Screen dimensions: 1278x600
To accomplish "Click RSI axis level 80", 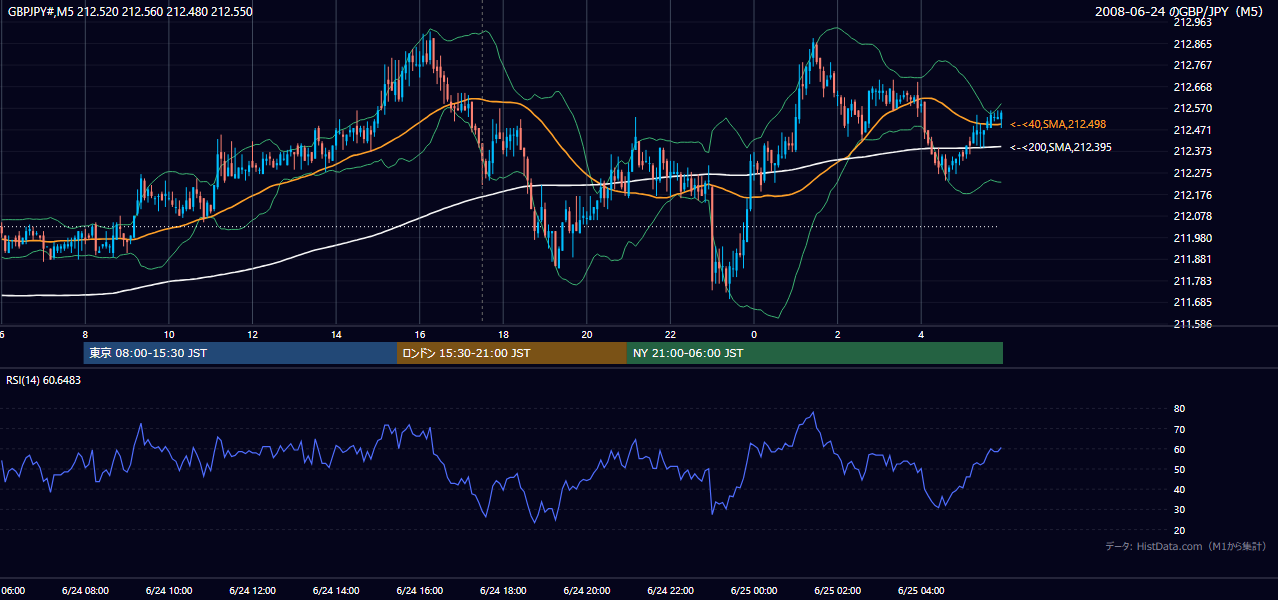I will coord(1179,409).
